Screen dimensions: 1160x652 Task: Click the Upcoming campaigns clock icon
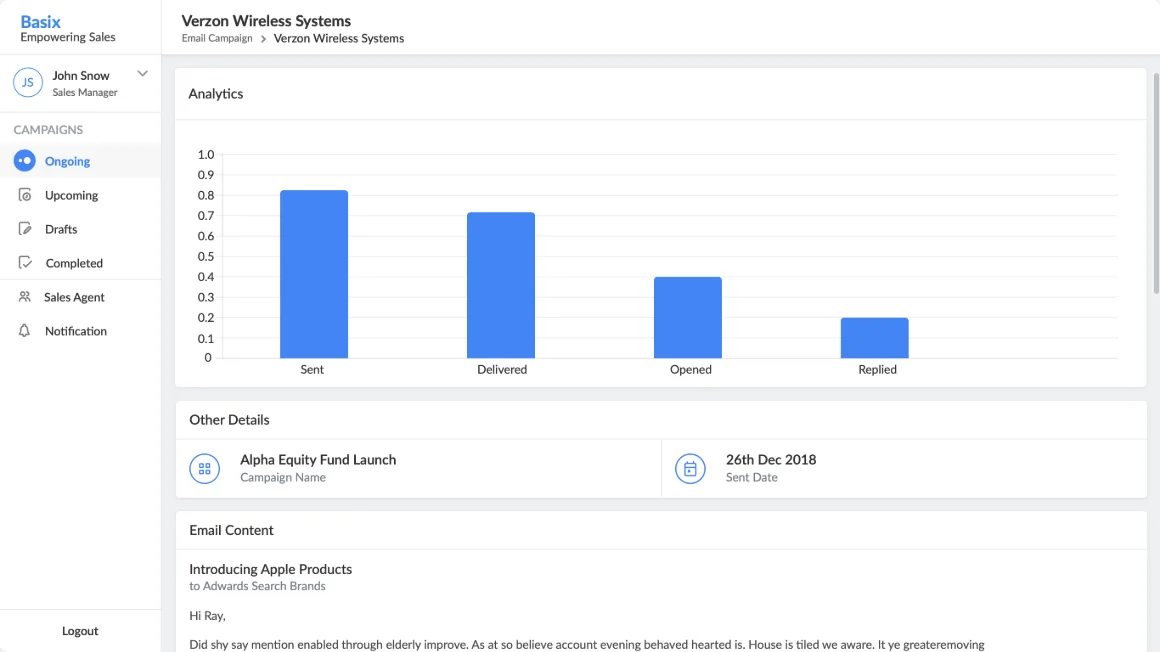click(24, 195)
